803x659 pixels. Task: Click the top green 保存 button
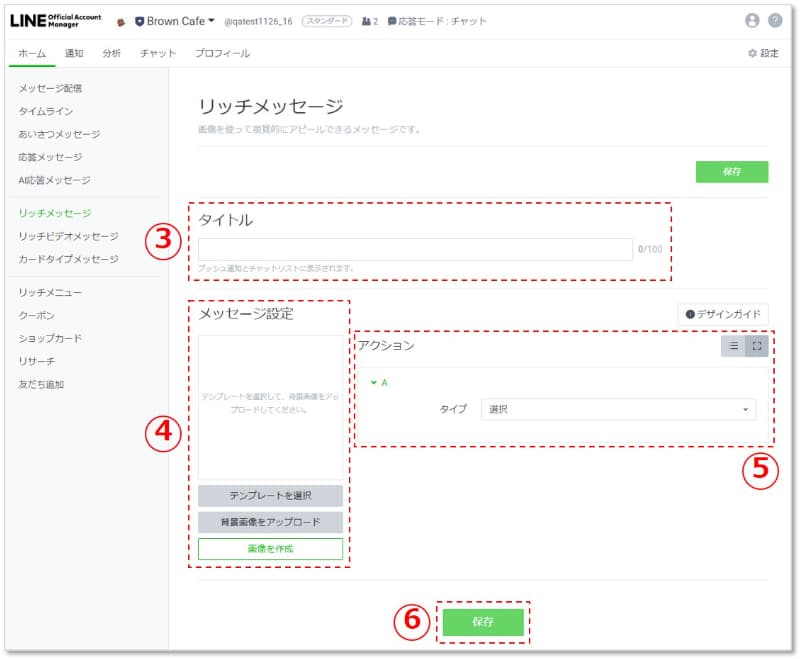click(x=732, y=172)
